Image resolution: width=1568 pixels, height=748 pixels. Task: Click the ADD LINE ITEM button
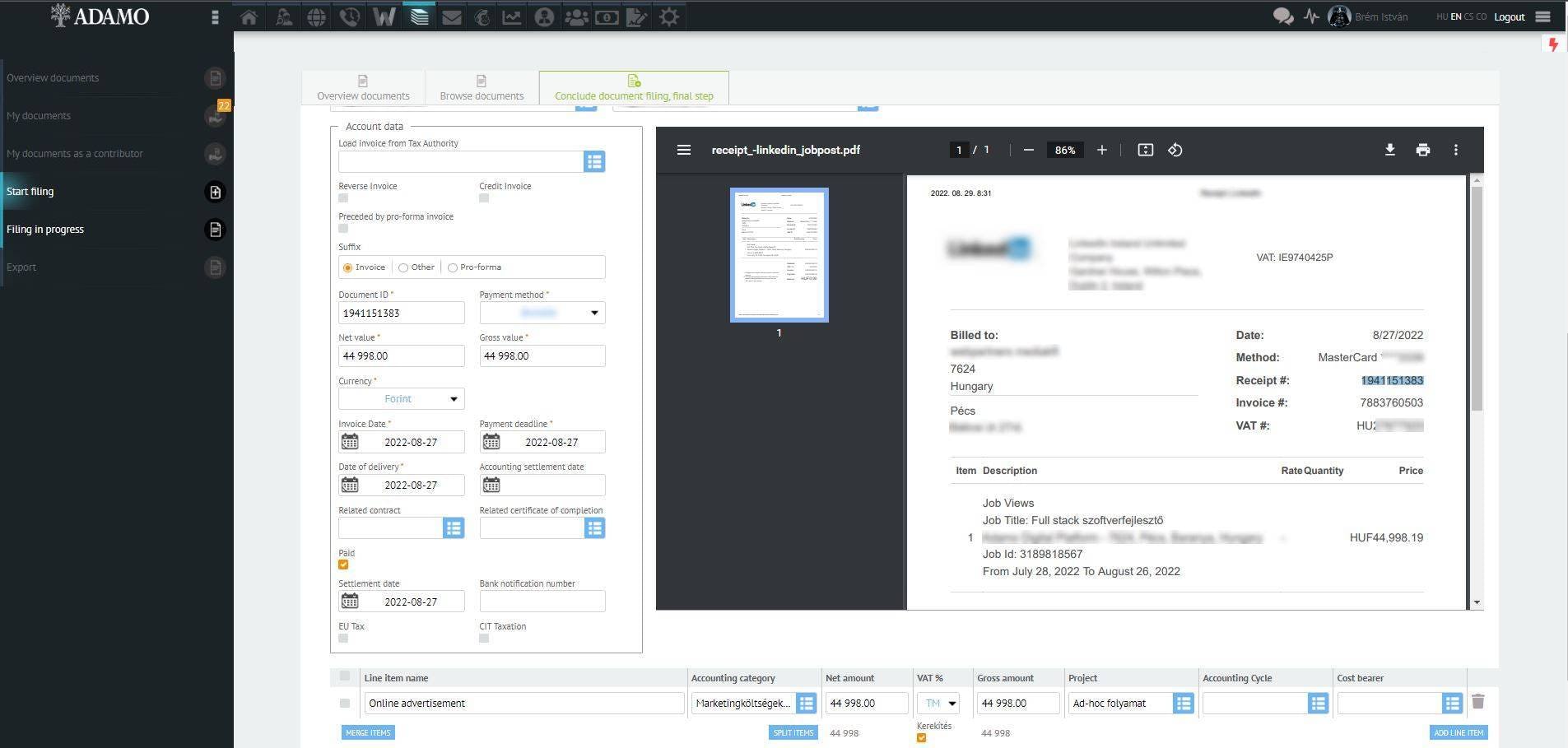(x=1457, y=732)
